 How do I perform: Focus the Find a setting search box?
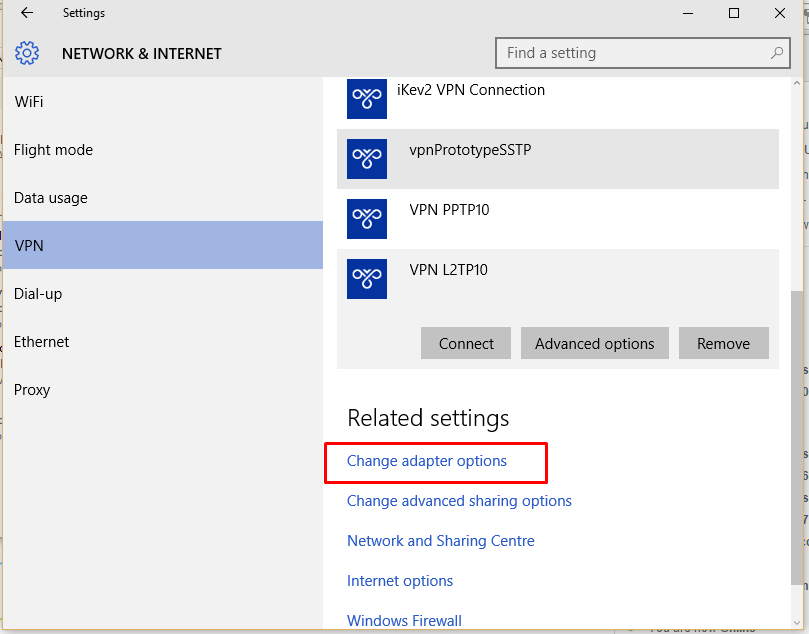[642, 53]
